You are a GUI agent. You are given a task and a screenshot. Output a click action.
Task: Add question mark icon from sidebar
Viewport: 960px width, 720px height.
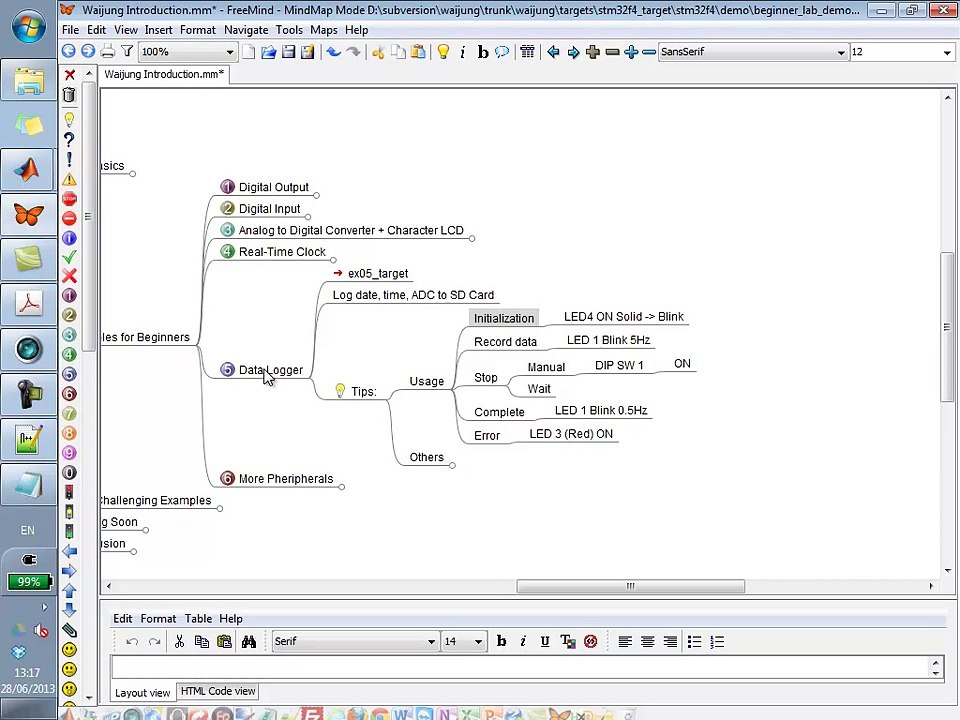[x=69, y=140]
